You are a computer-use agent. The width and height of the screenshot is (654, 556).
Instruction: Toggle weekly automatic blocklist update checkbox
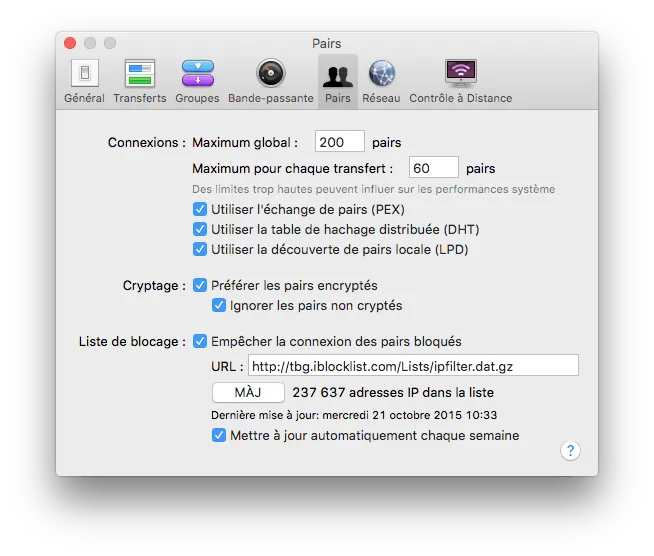click(219, 435)
